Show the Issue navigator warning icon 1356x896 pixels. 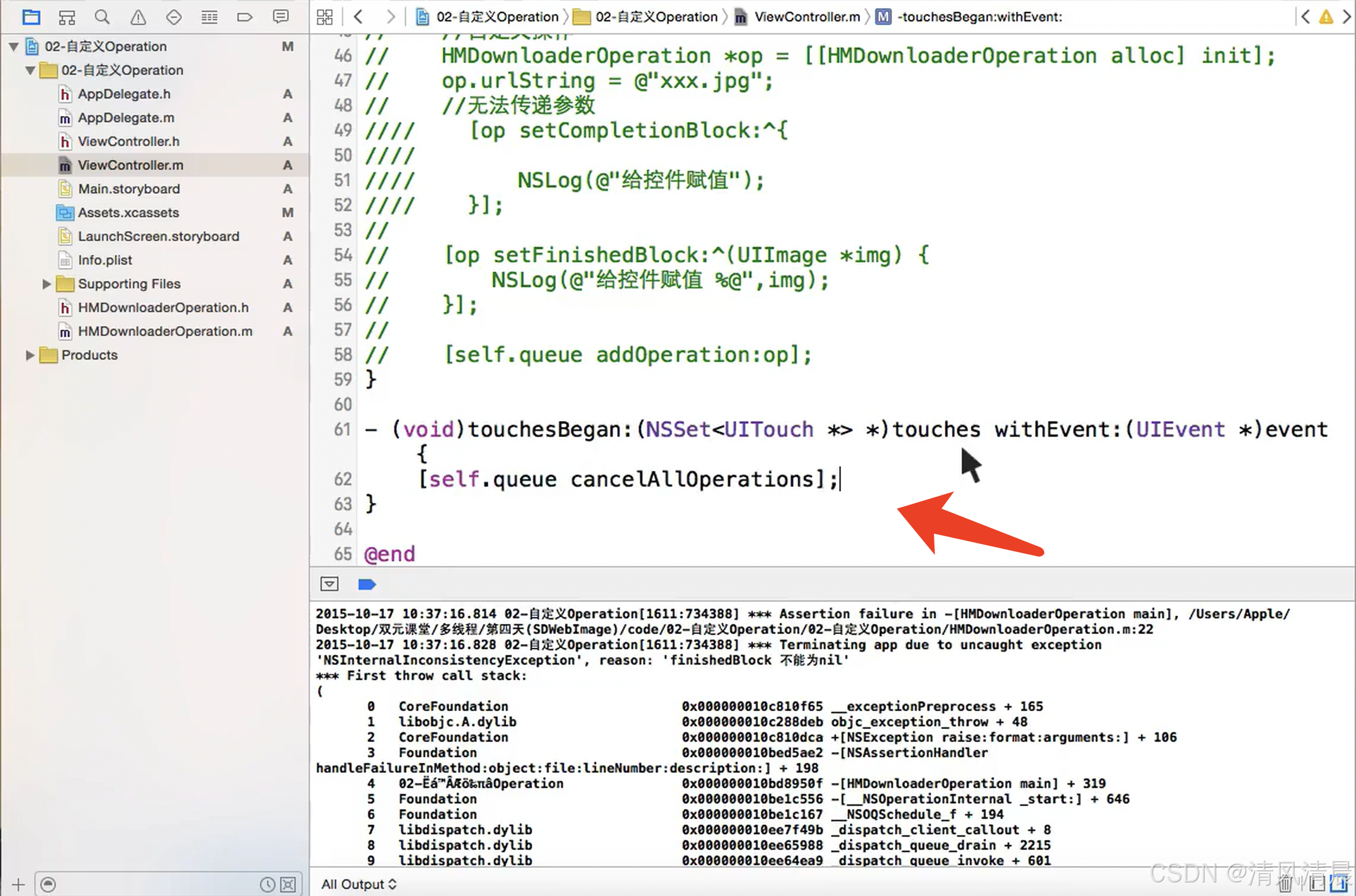pyautogui.click(x=138, y=17)
